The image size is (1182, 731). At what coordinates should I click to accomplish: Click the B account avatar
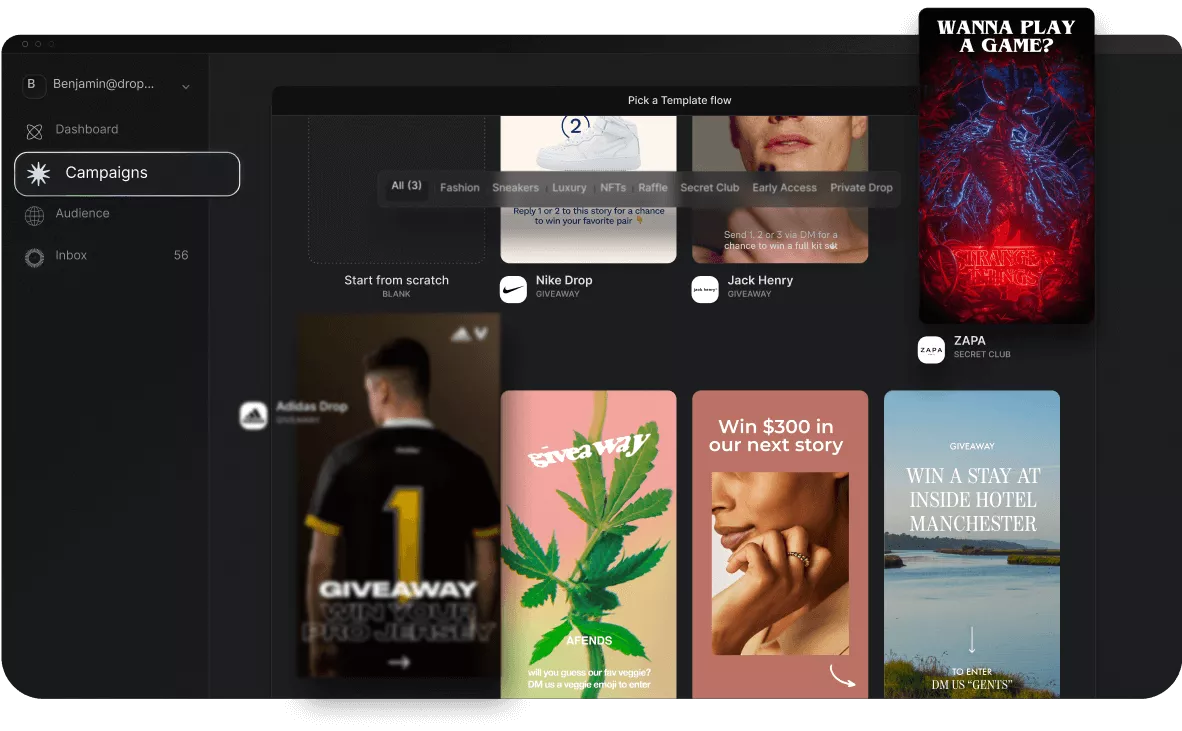[32, 84]
